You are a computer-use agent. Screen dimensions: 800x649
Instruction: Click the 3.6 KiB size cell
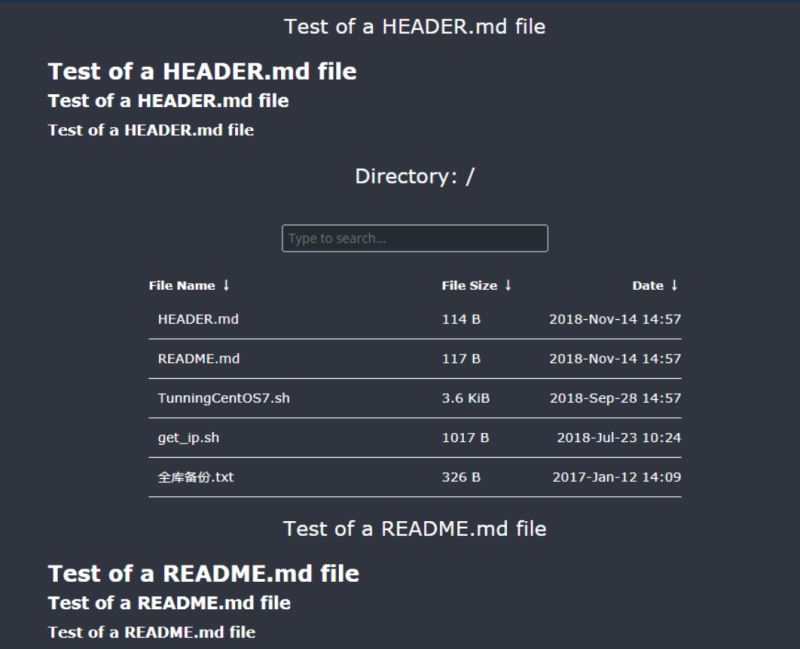point(465,398)
